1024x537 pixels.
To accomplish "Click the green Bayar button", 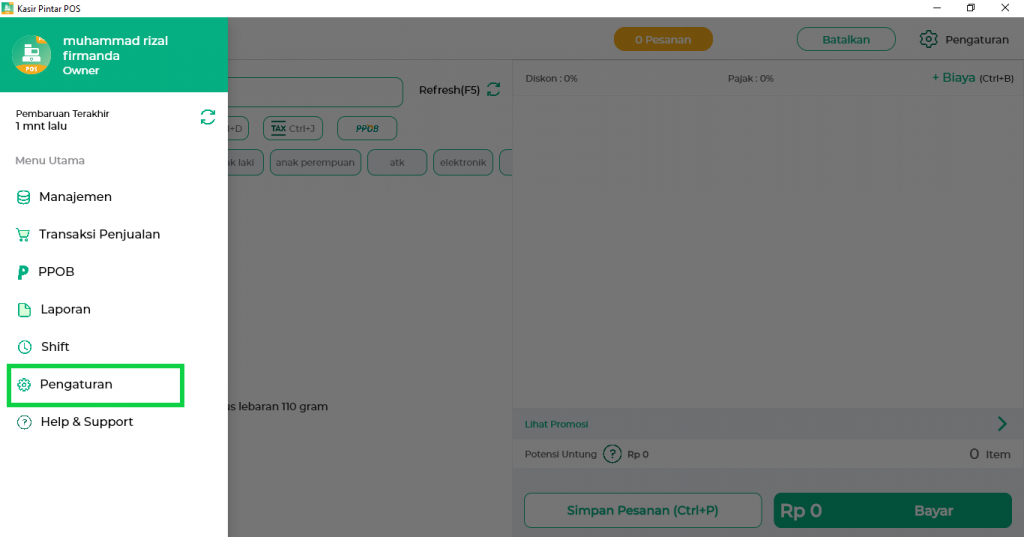I will [x=892, y=511].
